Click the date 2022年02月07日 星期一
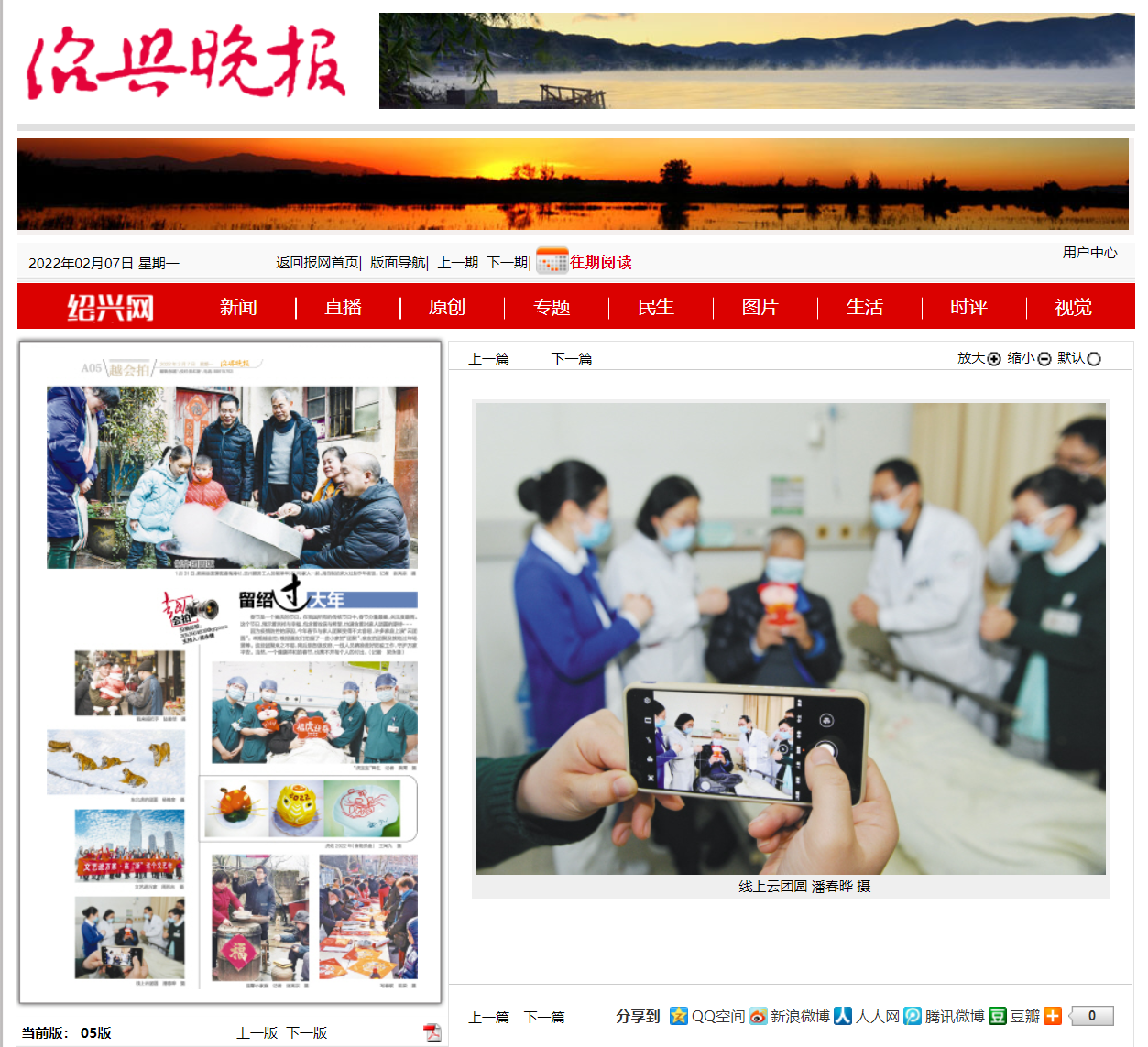This screenshot has height=1047, width=1148. 104,263
